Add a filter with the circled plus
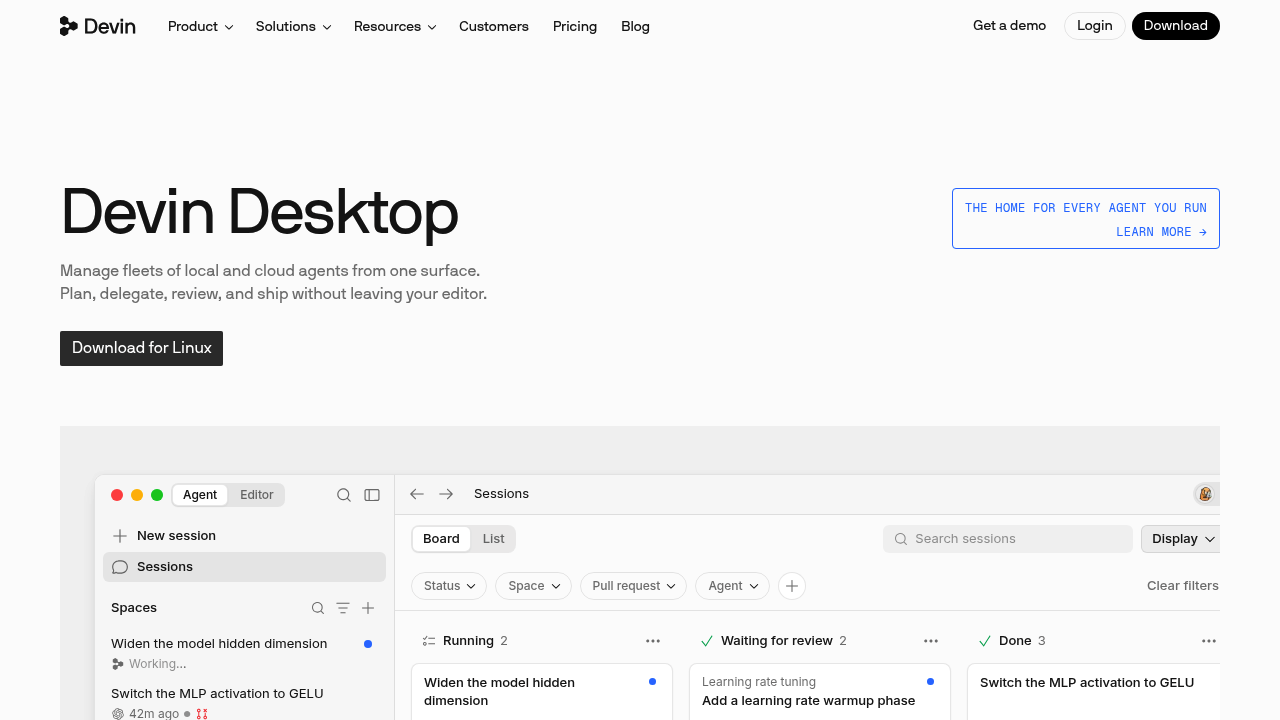1280x720 pixels. (792, 586)
